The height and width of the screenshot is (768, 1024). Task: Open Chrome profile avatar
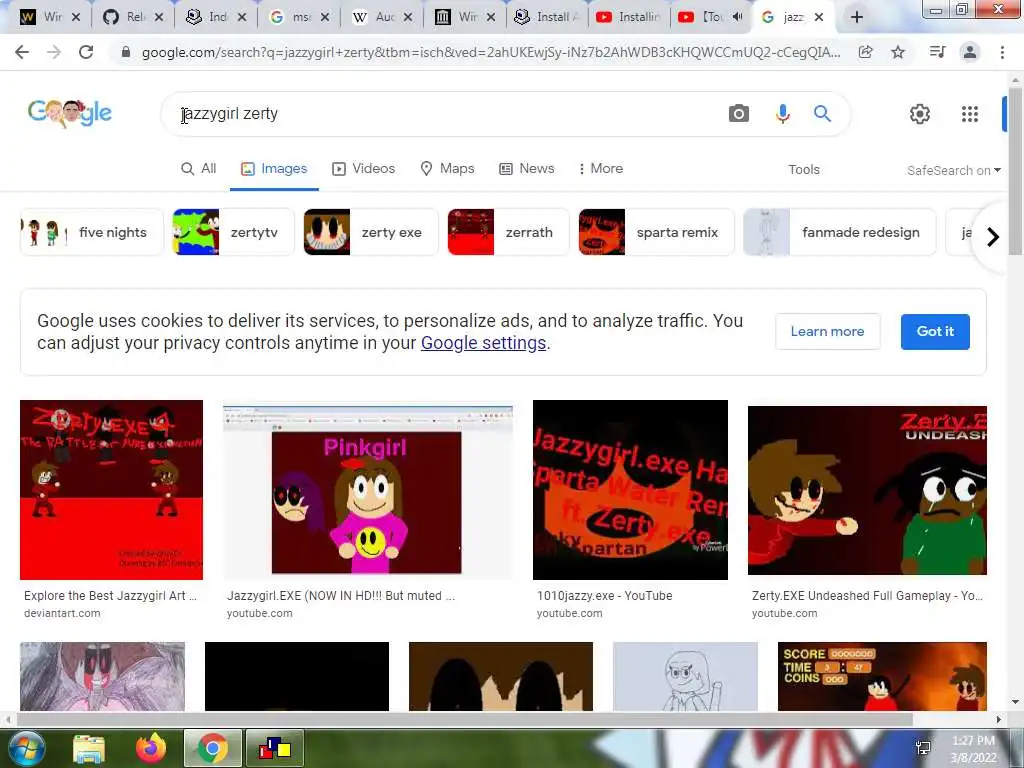(x=970, y=52)
